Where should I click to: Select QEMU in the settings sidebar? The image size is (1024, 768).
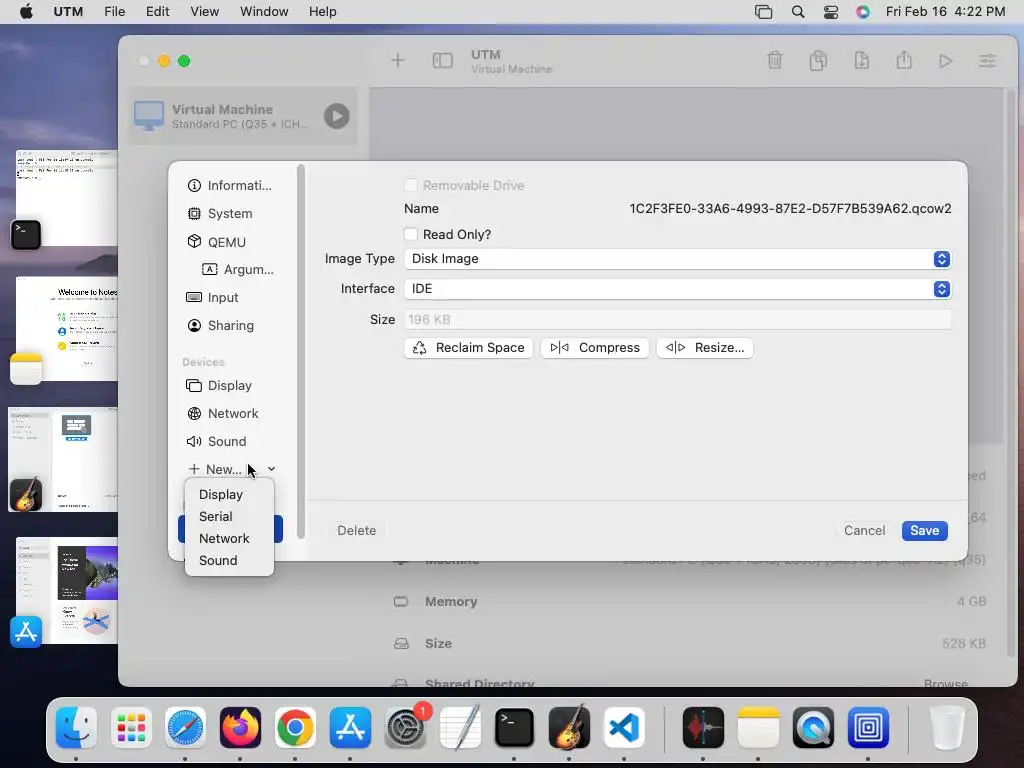[x=217, y=242]
